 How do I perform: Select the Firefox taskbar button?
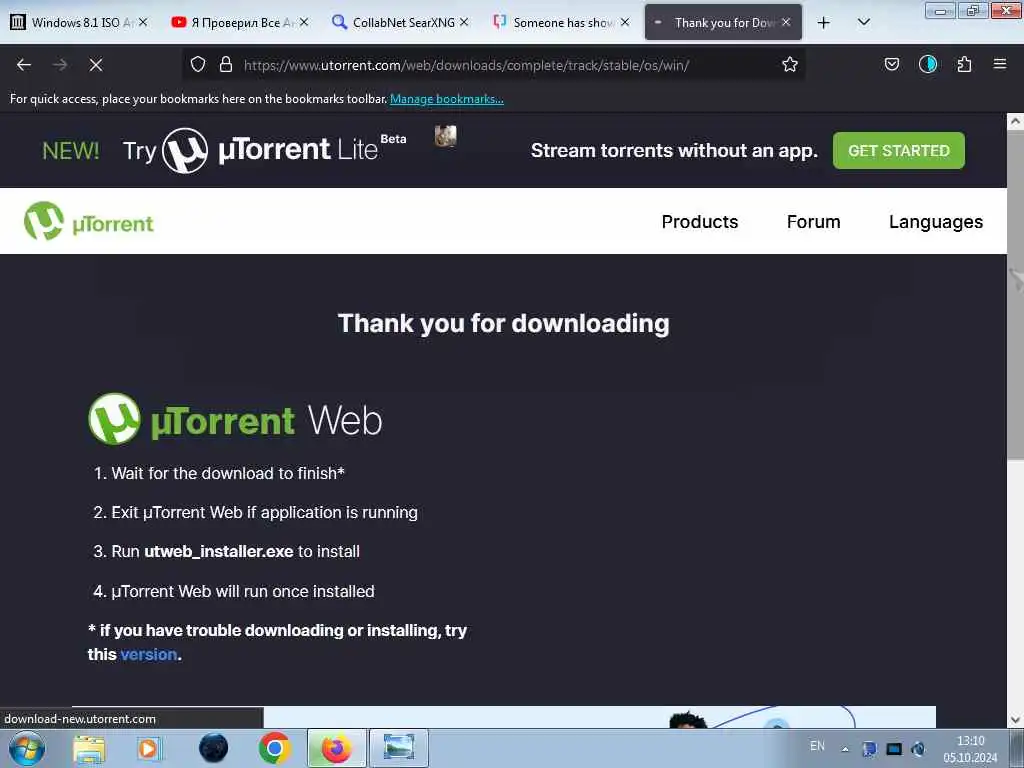(336, 748)
